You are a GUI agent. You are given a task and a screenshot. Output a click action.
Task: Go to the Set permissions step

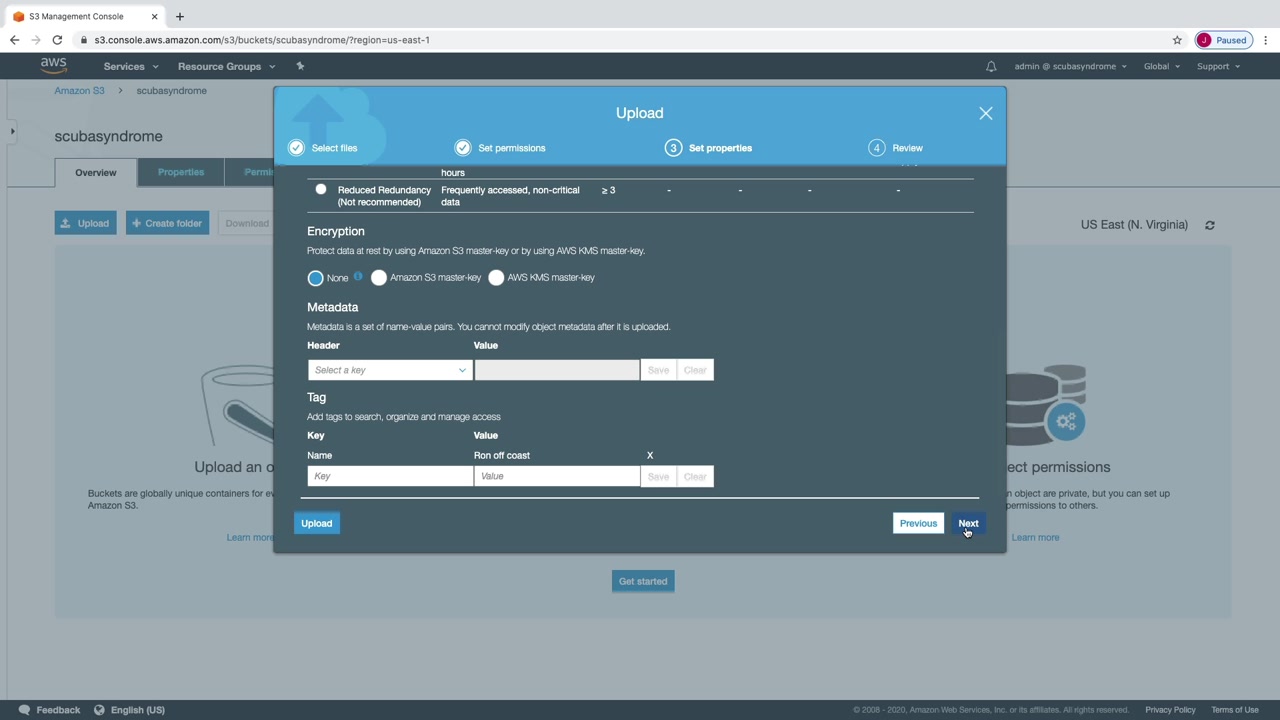click(x=500, y=148)
